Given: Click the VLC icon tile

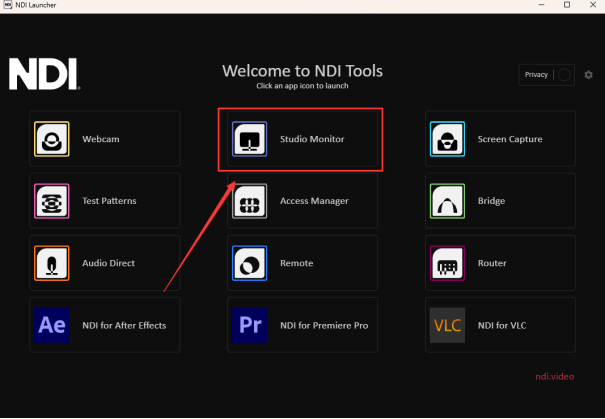Looking at the screenshot, I should click(447, 325).
